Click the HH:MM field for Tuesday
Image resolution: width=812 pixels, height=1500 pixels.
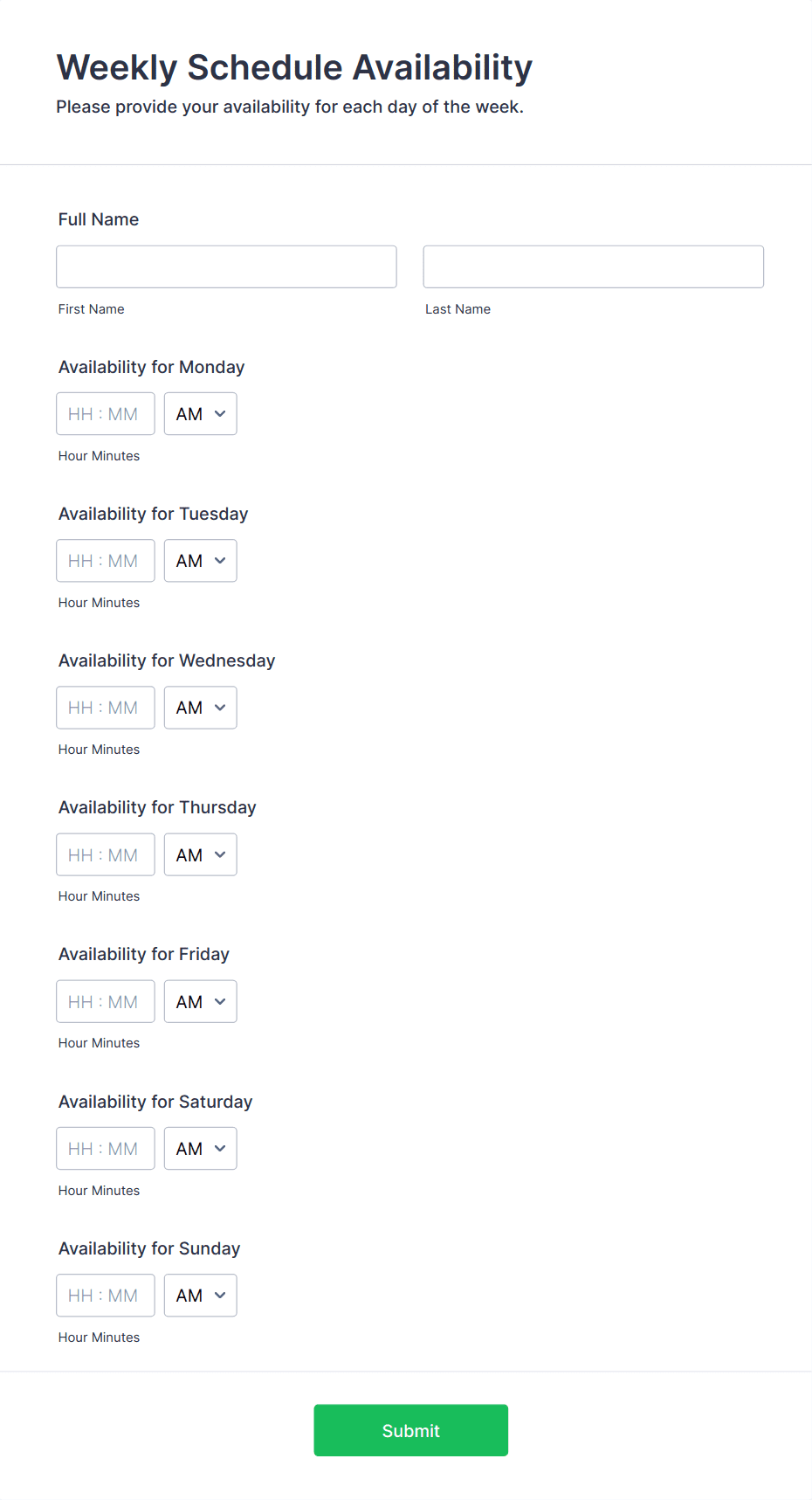click(x=105, y=560)
